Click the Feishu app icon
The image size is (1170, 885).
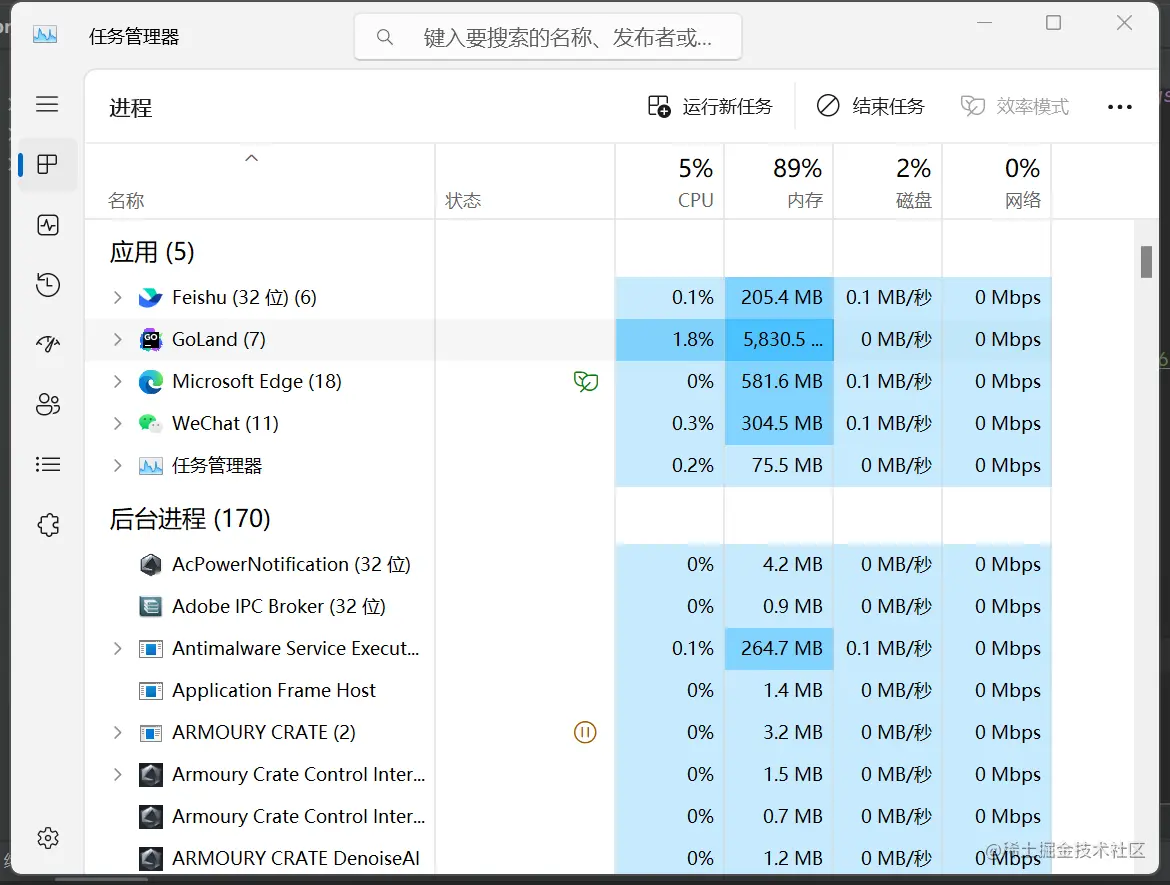(150, 298)
